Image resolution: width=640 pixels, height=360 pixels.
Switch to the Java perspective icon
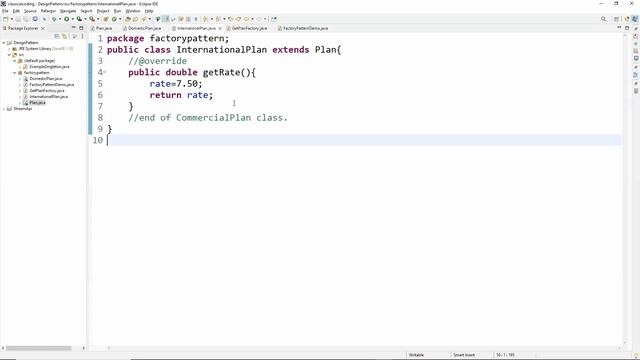pos(635,19)
